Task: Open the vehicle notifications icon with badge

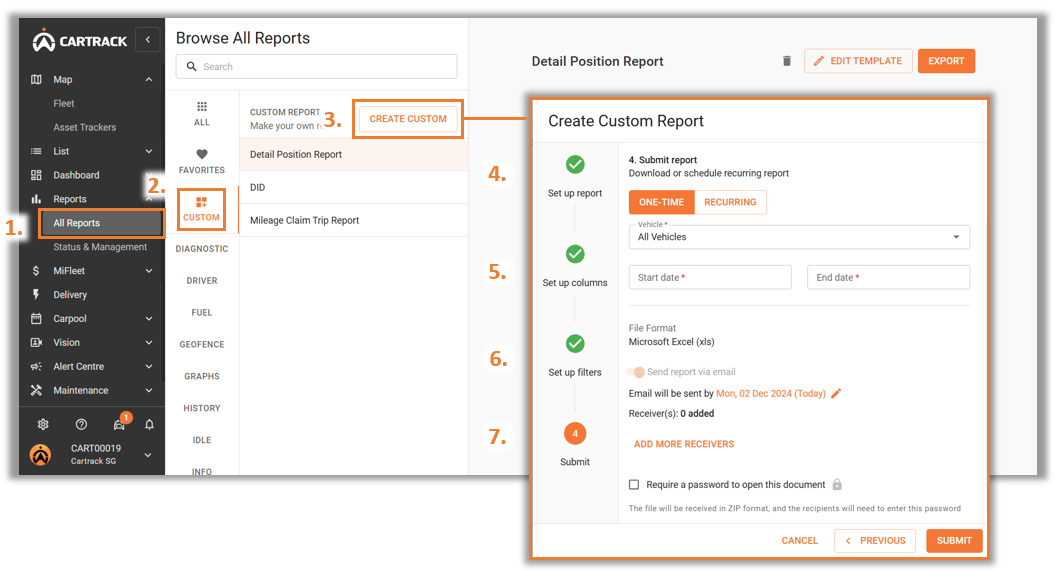Action: pos(120,423)
